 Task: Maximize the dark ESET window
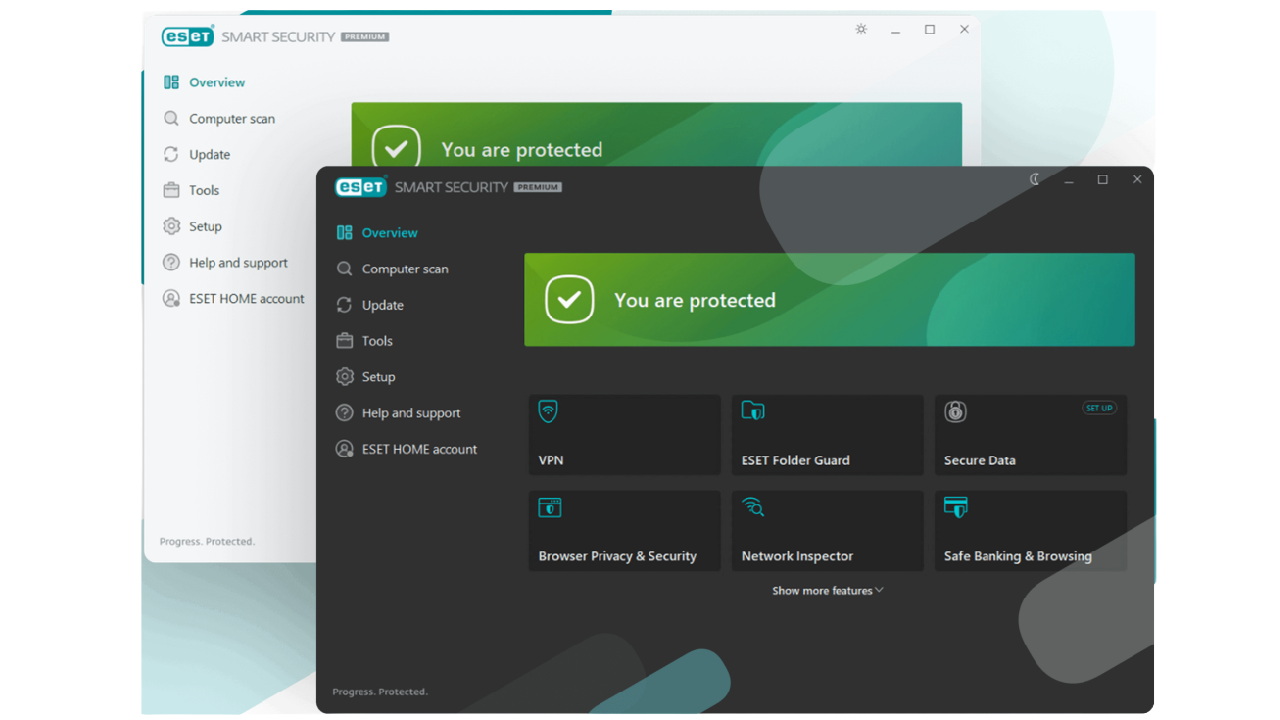click(1103, 180)
